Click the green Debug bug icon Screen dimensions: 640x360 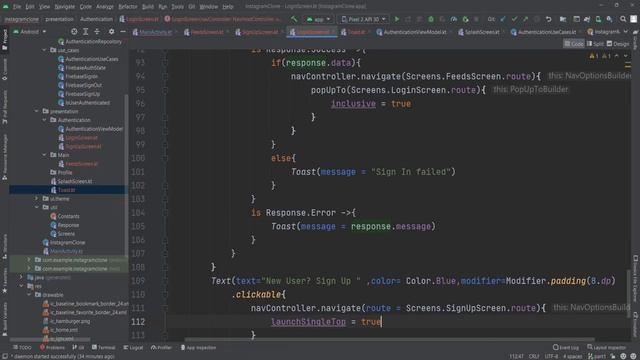tap(431, 19)
